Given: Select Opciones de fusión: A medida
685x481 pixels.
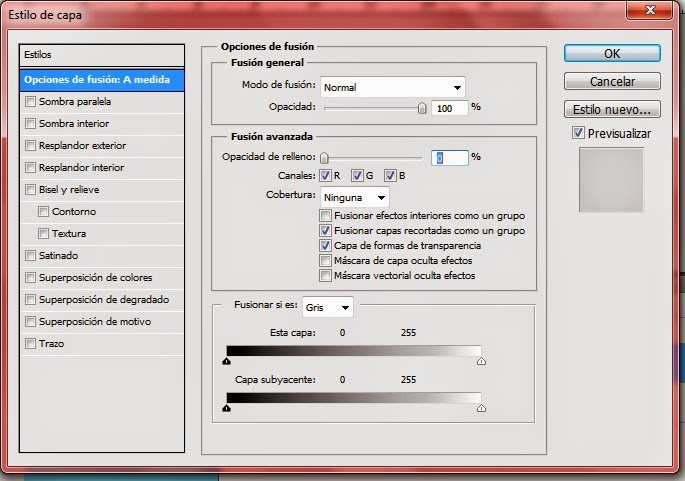Looking at the screenshot, I should pyautogui.click(x=102, y=80).
